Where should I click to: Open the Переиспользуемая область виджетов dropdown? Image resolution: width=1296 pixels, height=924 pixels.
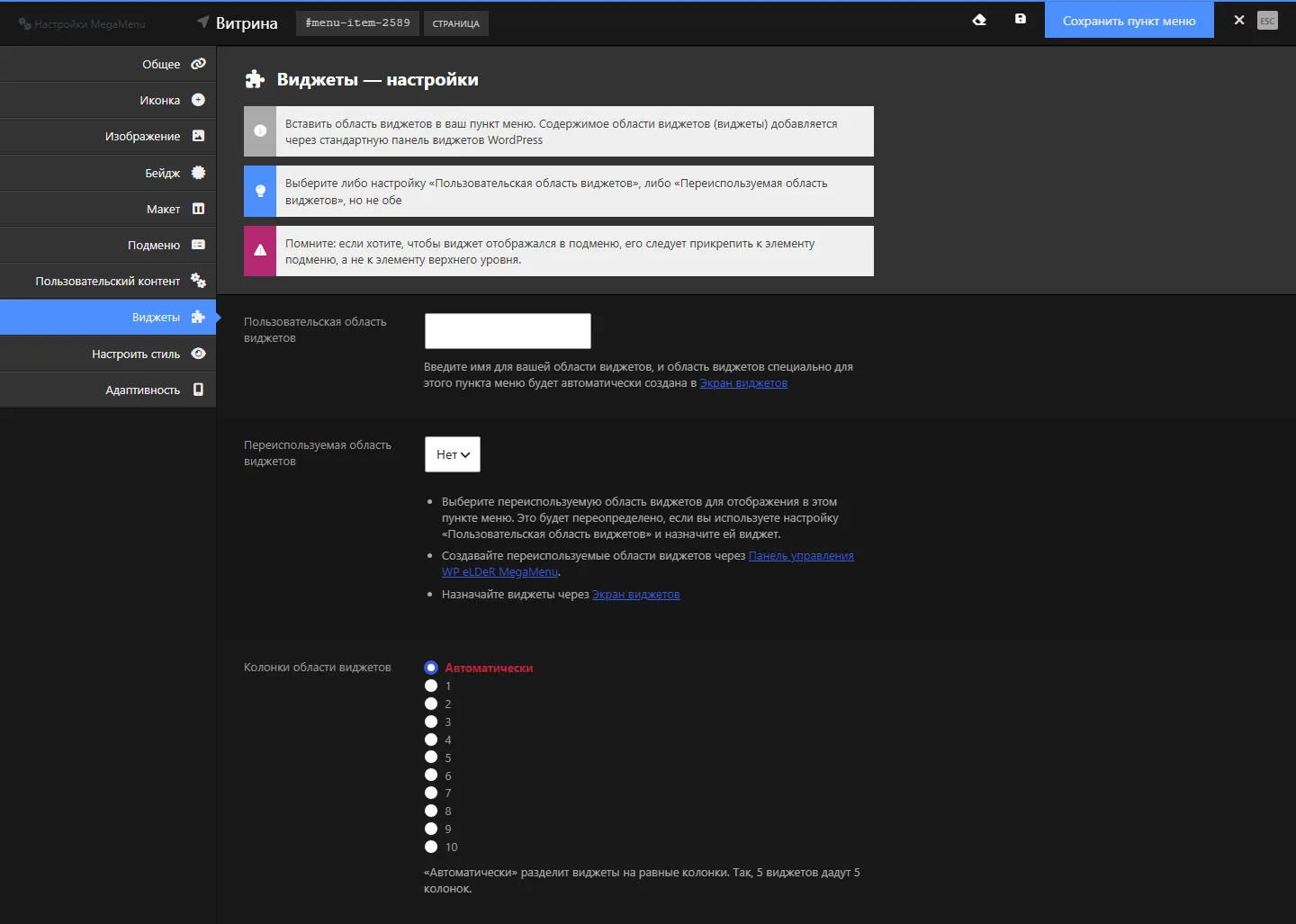[453, 454]
